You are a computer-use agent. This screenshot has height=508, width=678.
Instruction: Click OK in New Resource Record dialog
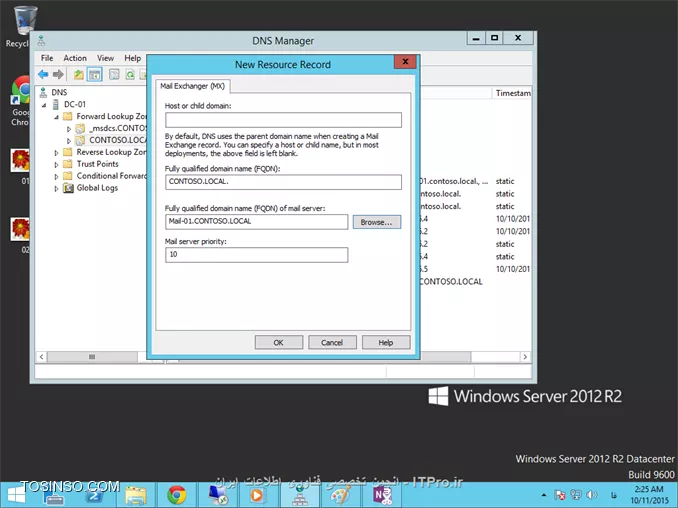point(278,342)
